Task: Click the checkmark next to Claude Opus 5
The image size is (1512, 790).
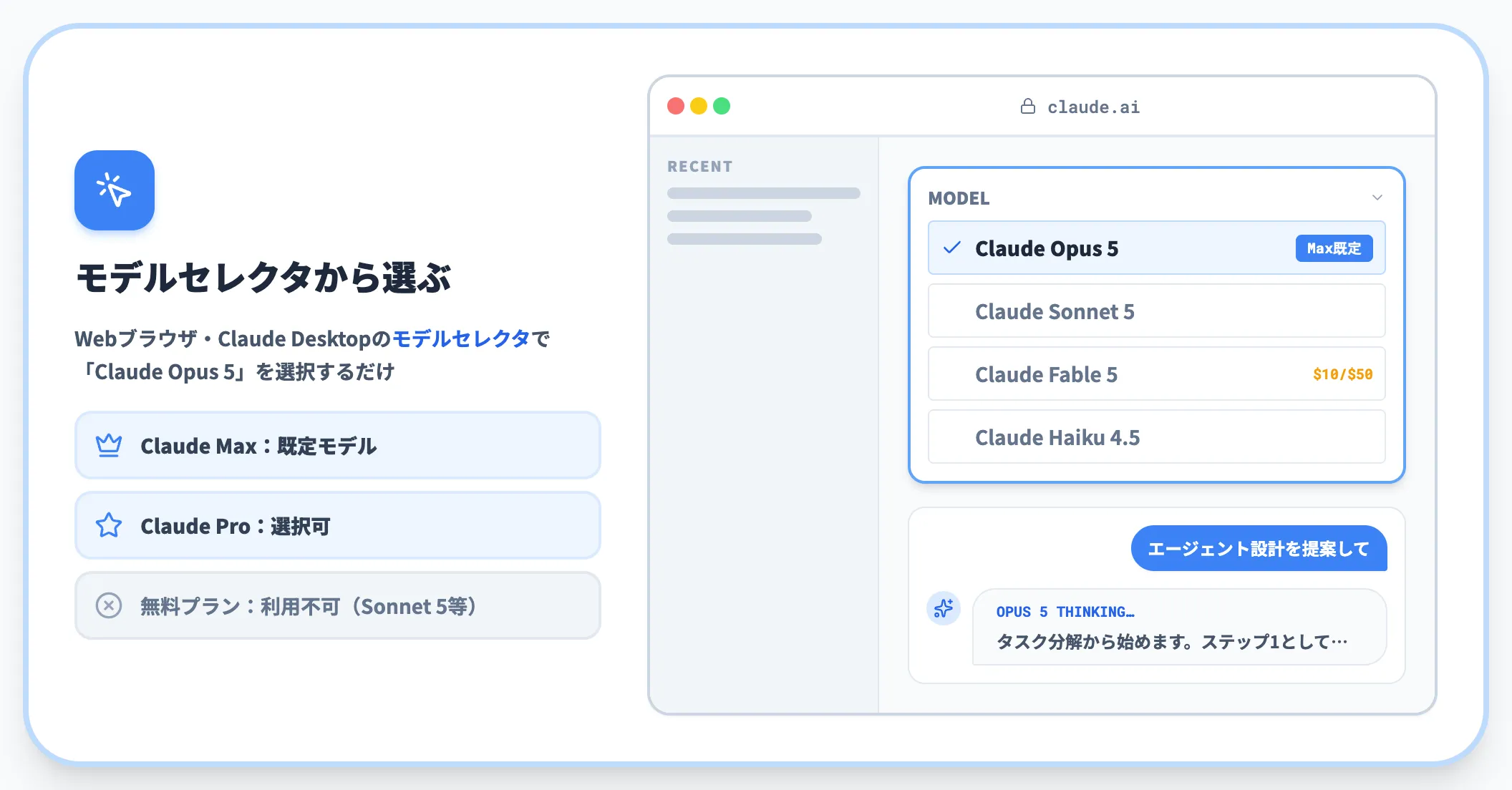Action: pos(951,248)
